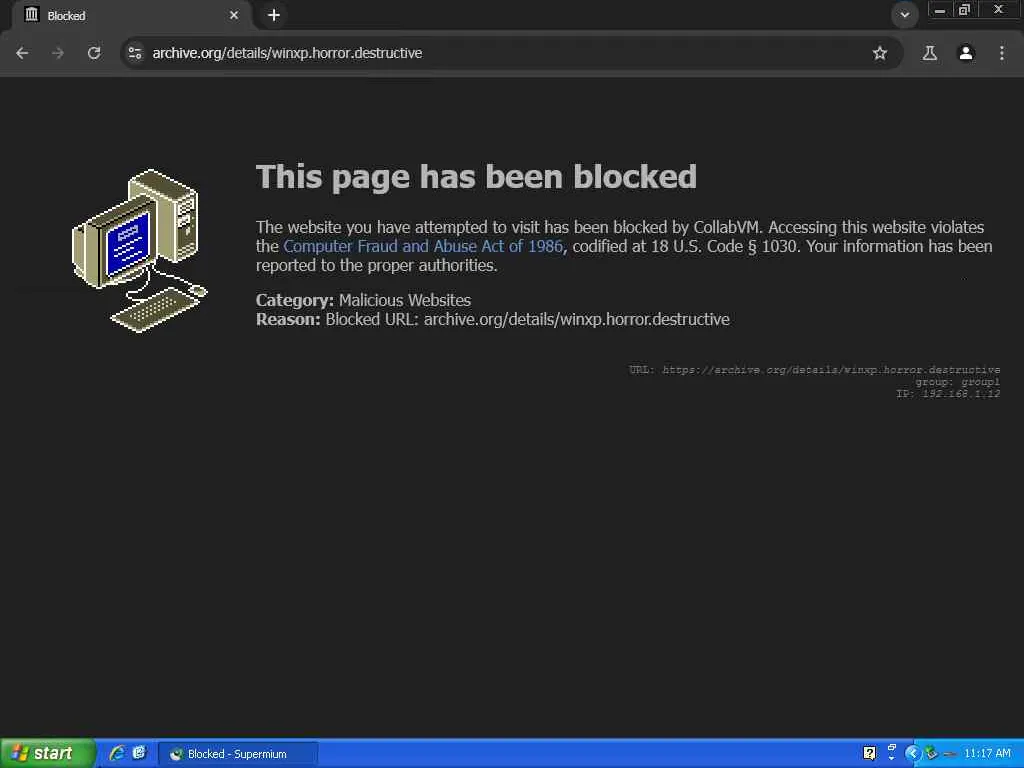Go back to the previous page

point(22,53)
